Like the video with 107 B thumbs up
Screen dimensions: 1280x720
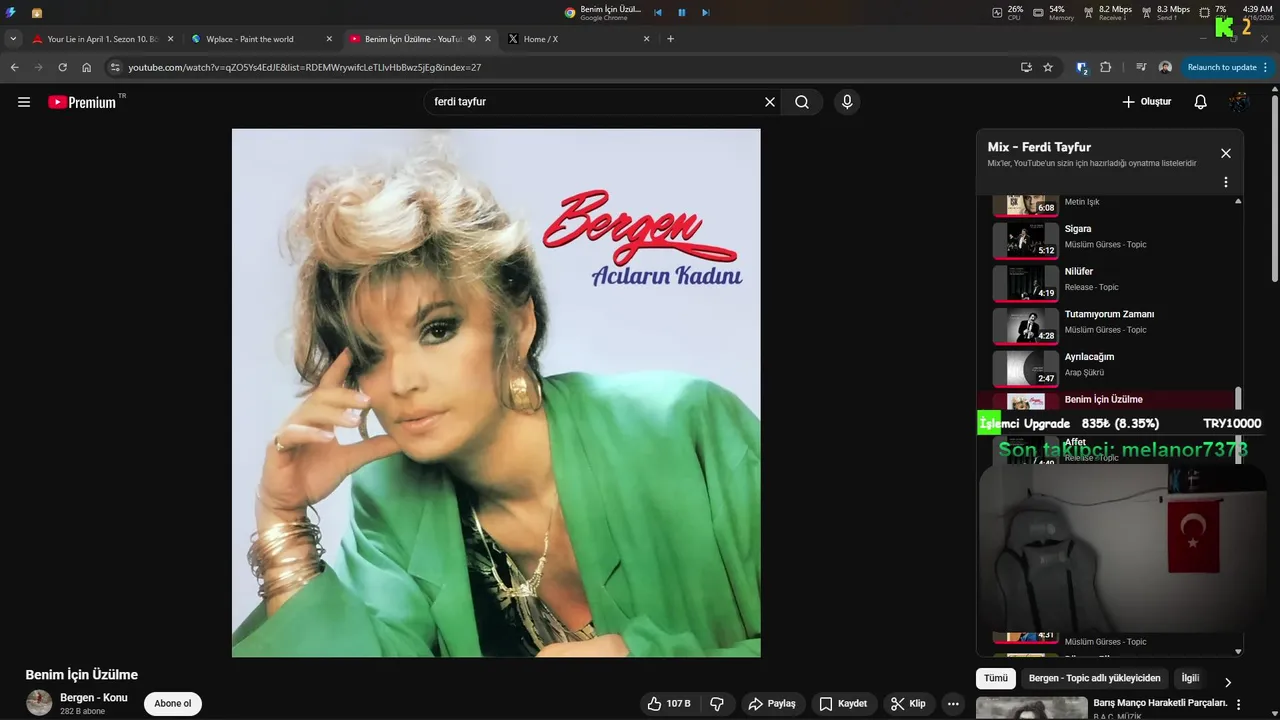pyautogui.click(x=669, y=704)
